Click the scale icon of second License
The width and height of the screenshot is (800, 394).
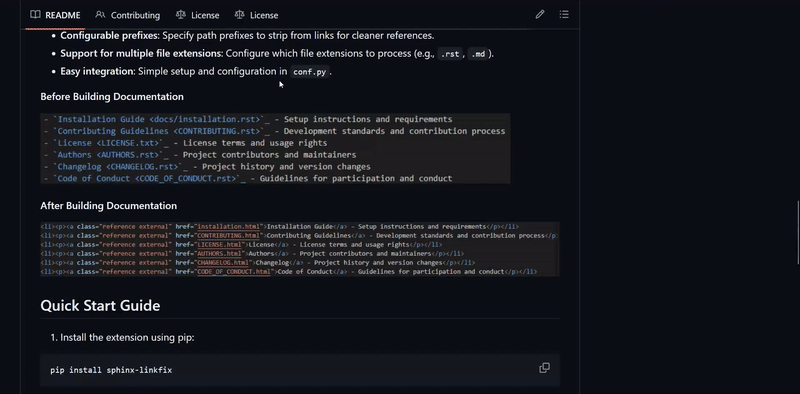239,15
